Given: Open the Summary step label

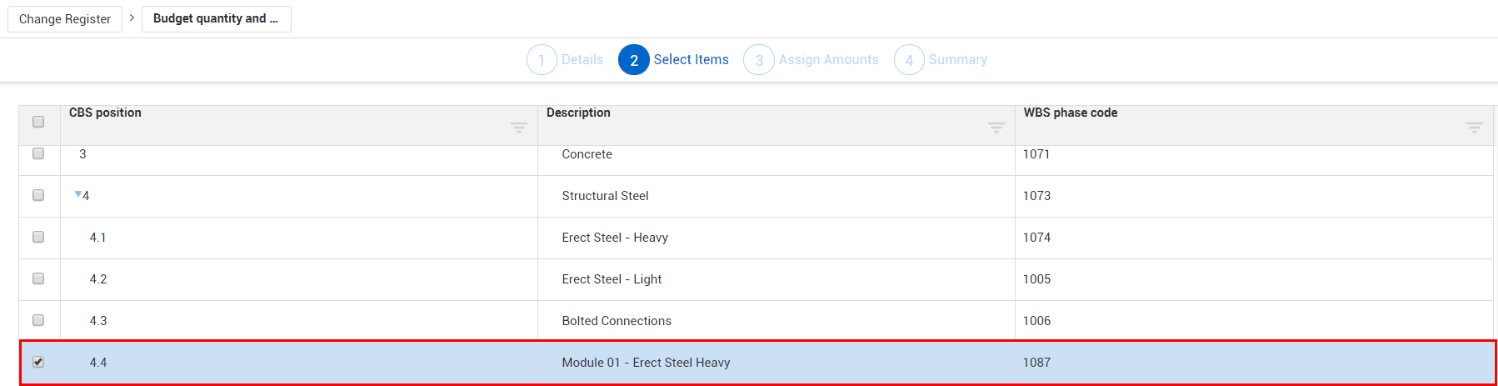Looking at the screenshot, I should [x=958, y=60].
